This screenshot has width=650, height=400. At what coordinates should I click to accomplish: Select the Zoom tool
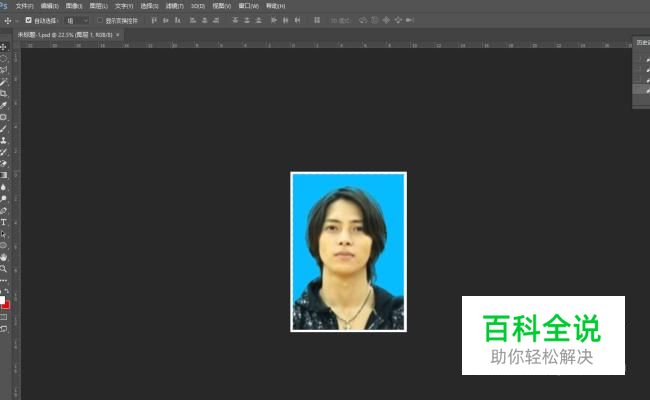(3, 269)
